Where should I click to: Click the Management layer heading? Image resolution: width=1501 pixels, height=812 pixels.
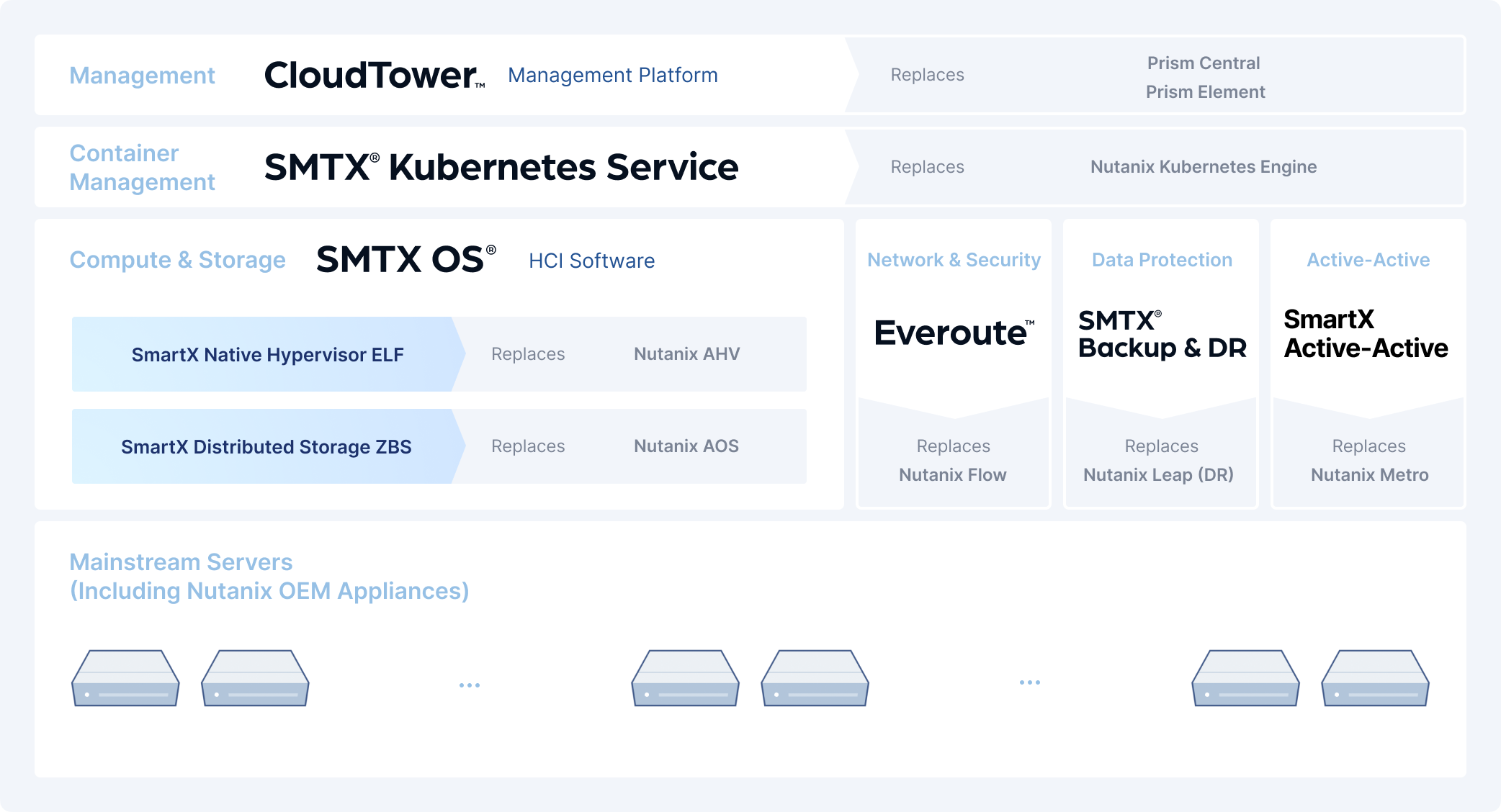142,76
